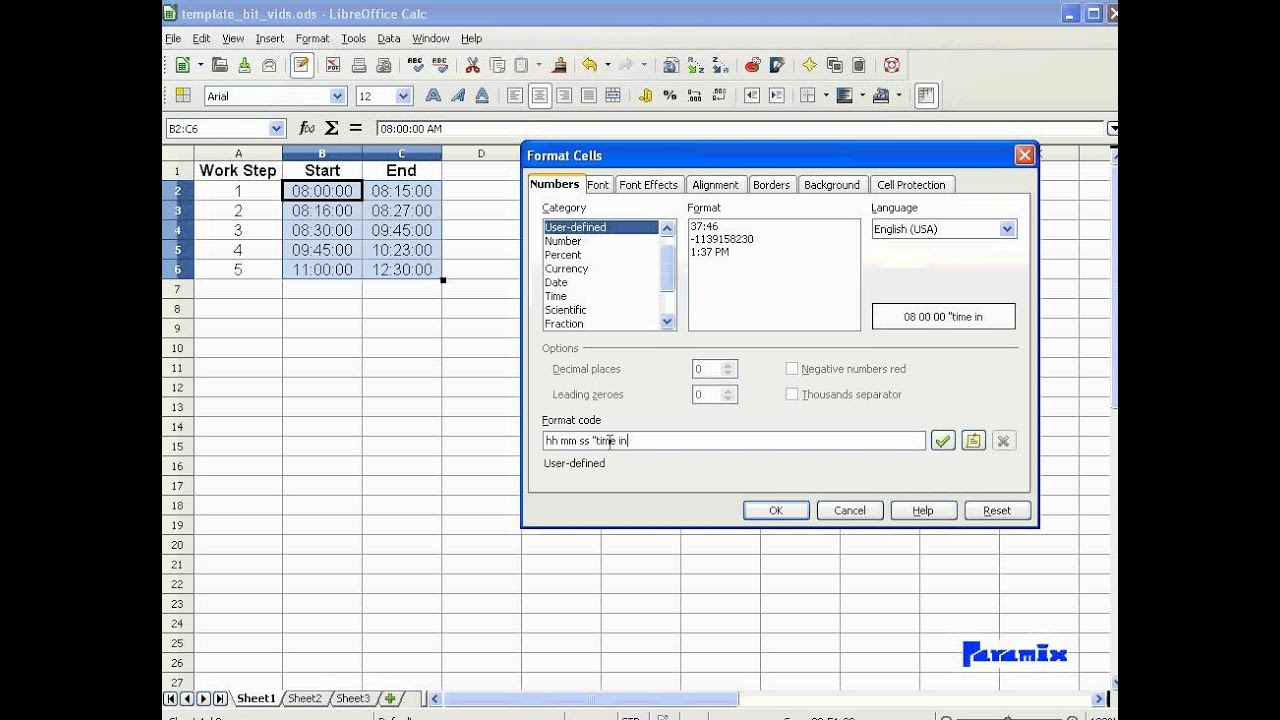Center cell contents horizontally
Screen dimensions: 1280x720
point(540,95)
